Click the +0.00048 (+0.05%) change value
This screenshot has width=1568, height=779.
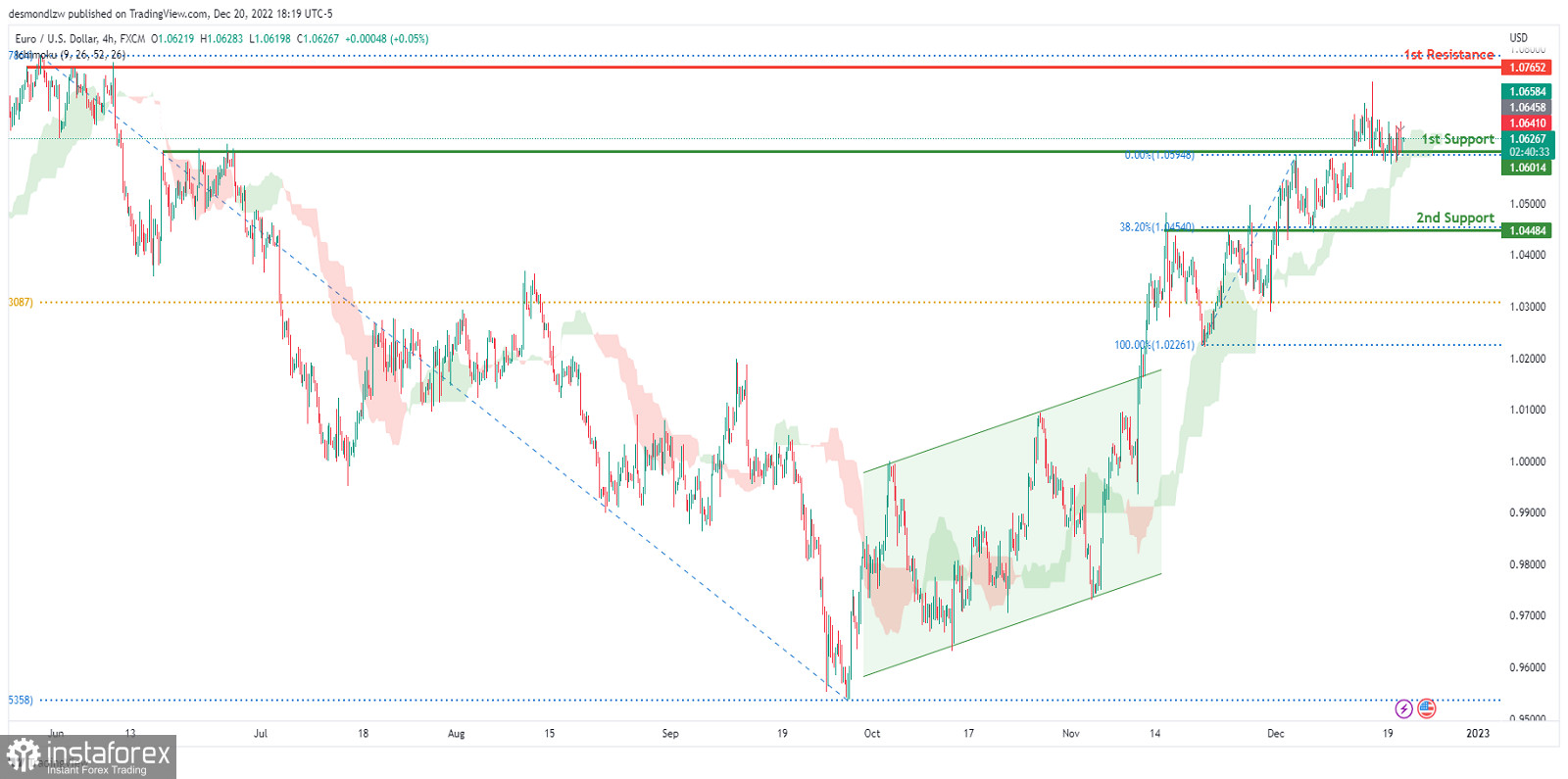point(387,39)
